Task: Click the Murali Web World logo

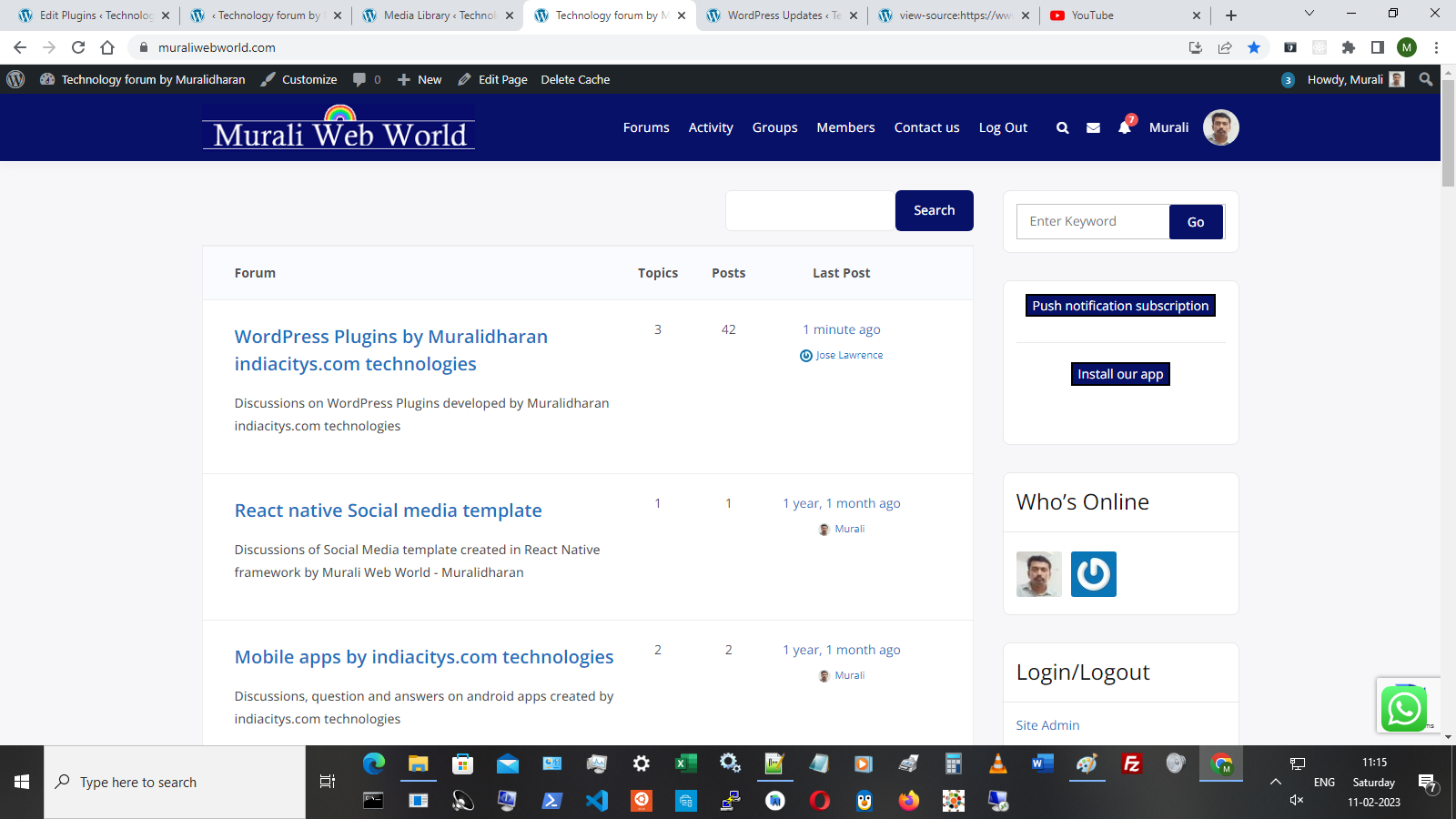Action: [339, 127]
